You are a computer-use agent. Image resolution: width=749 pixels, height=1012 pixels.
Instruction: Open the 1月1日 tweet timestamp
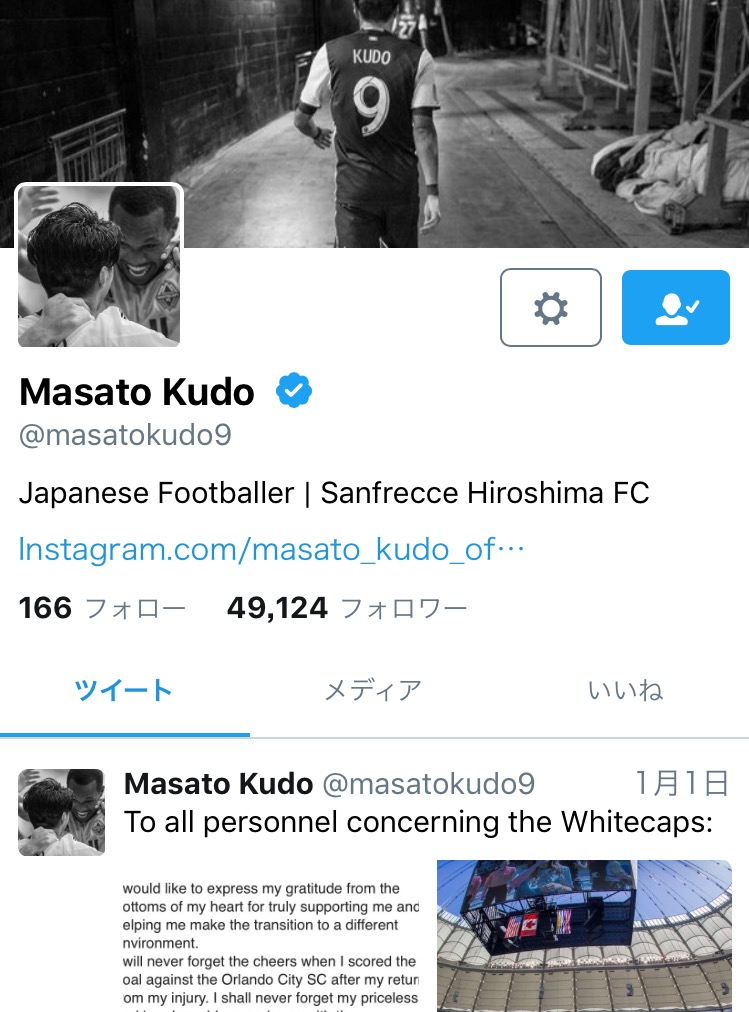682,783
